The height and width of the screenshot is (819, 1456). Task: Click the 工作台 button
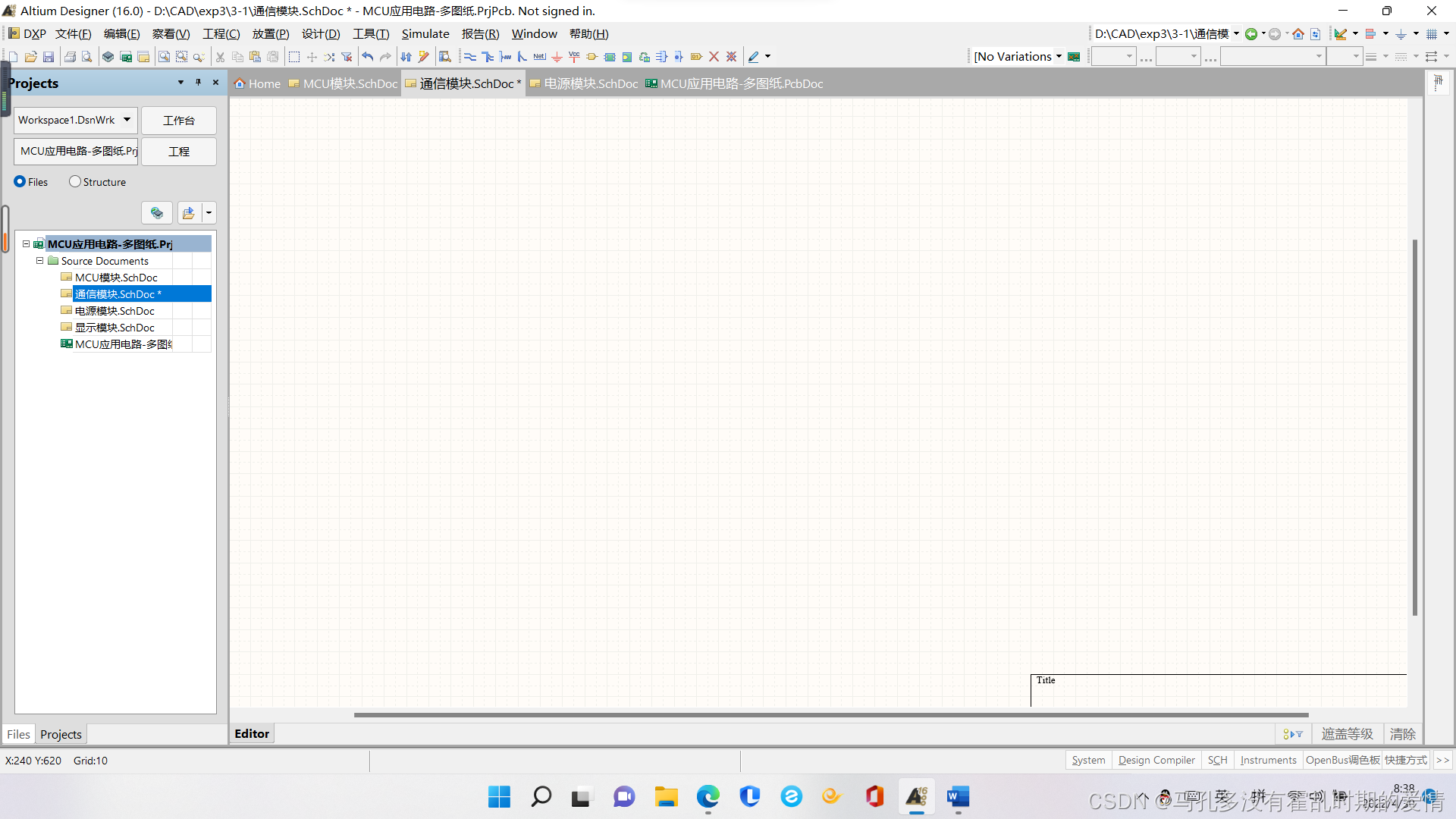pos(179,121)
